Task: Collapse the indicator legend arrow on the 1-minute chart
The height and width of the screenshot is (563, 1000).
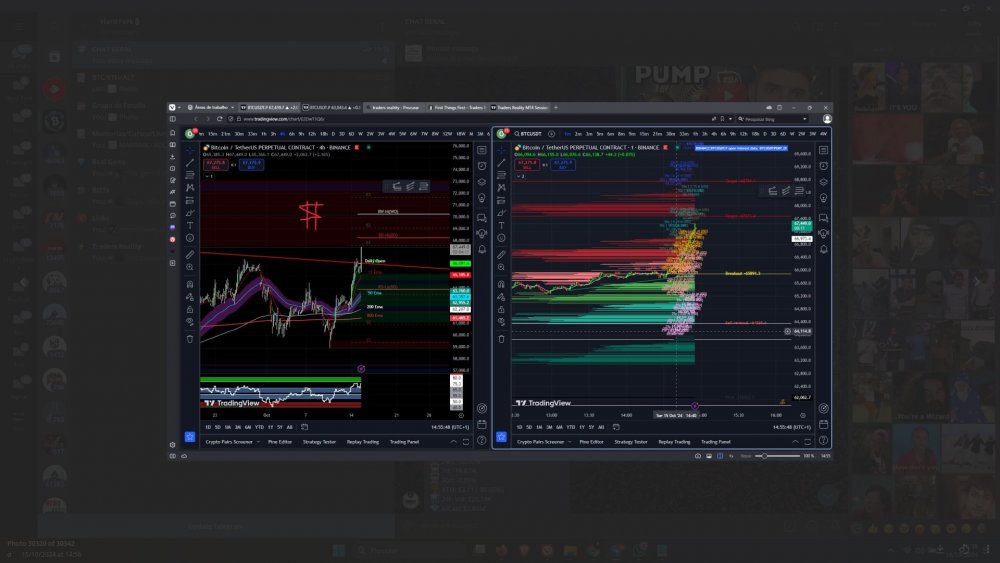Action: pyautogui.click(x=520, y=176)
